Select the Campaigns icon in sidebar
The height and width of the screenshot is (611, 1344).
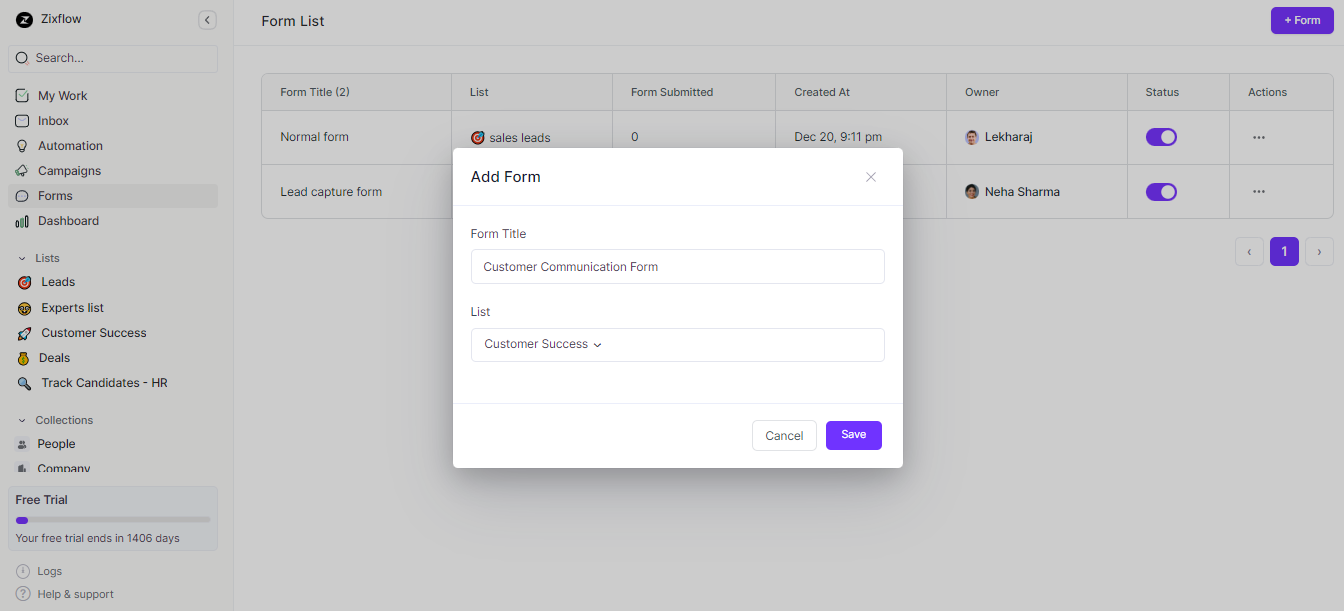[22, 170]
